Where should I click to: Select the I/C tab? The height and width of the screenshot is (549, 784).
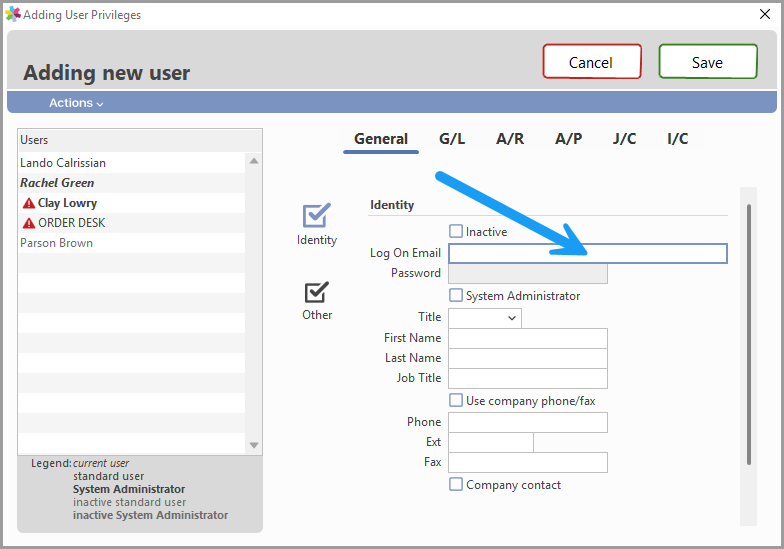[x=678, y=139]
